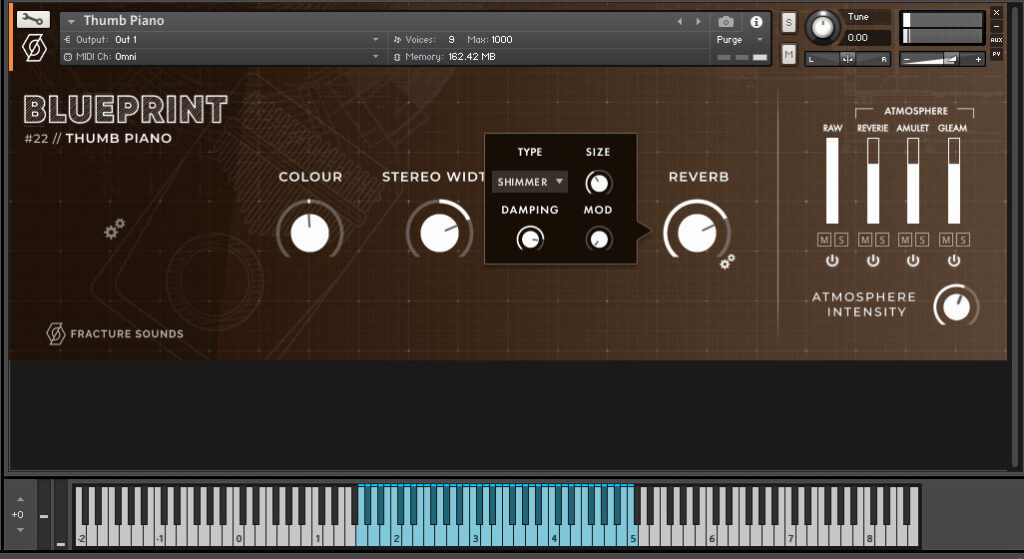Open the Output Out 1 dropdown

[x=222, y=39]
